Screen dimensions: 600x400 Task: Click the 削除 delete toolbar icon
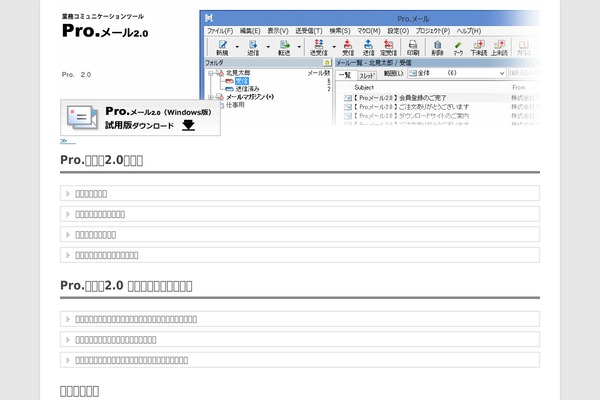pos(438,48)
